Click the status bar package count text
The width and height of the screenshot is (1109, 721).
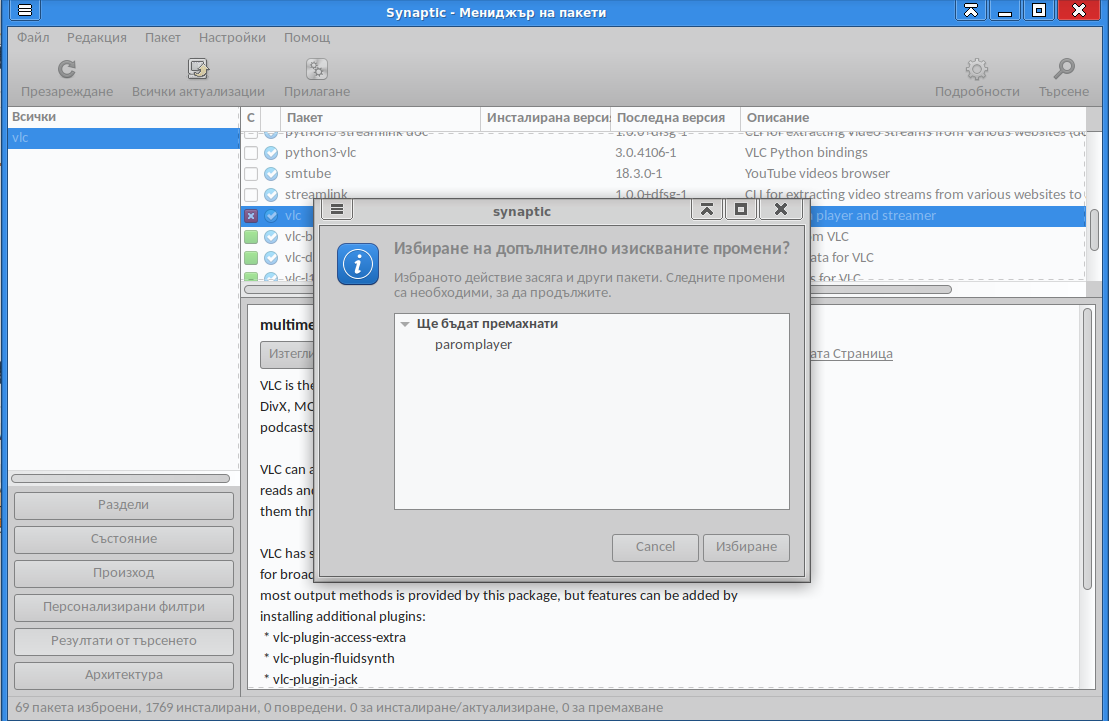click(339, 708)
